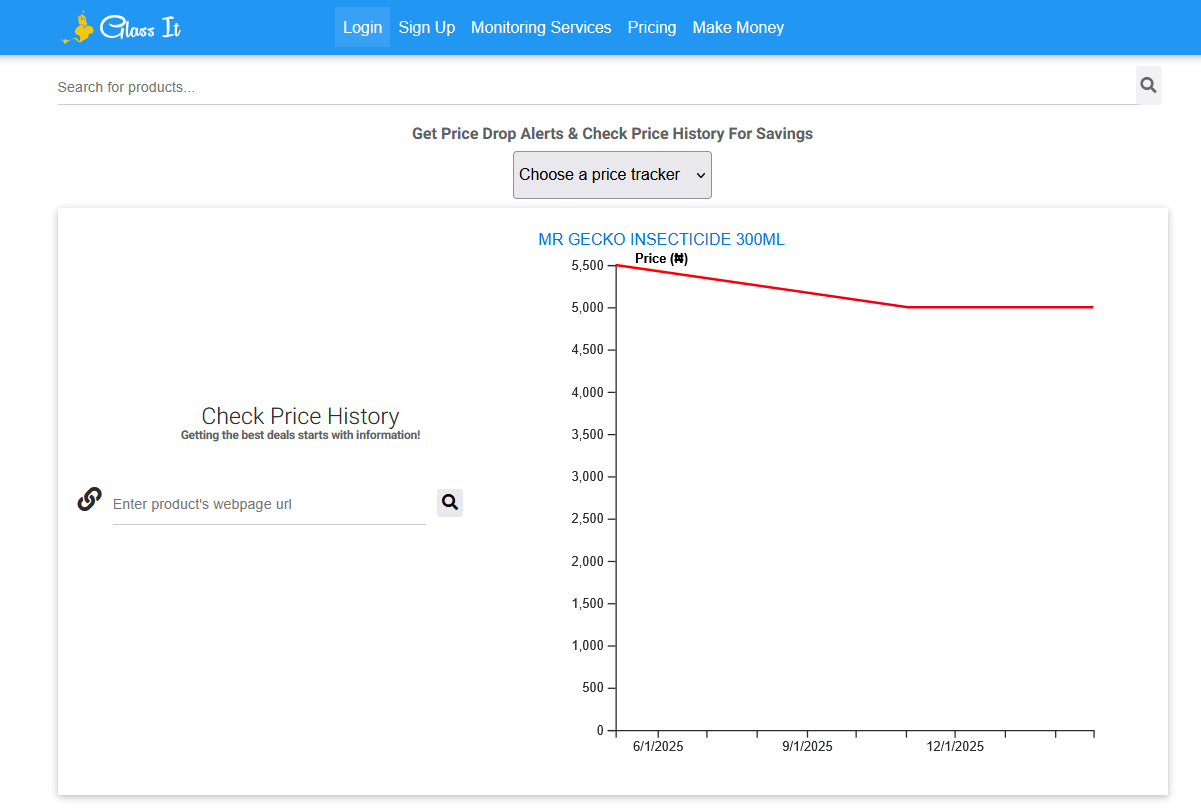Click the Get Price Drop Alerts heading text
1201x808 pixels.
point(612,133)
